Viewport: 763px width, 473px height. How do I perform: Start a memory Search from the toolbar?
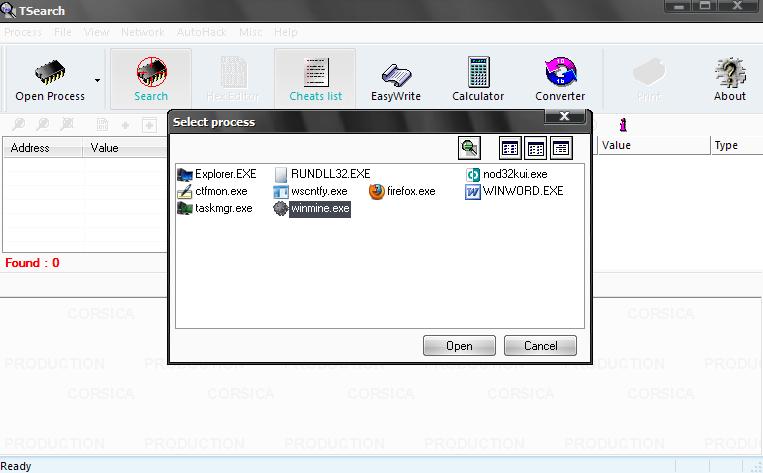click(151, 79)
